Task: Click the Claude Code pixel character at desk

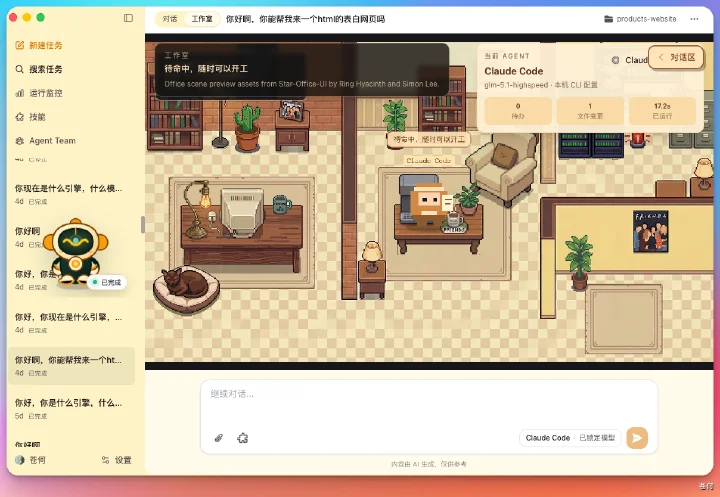Action: 428,202
